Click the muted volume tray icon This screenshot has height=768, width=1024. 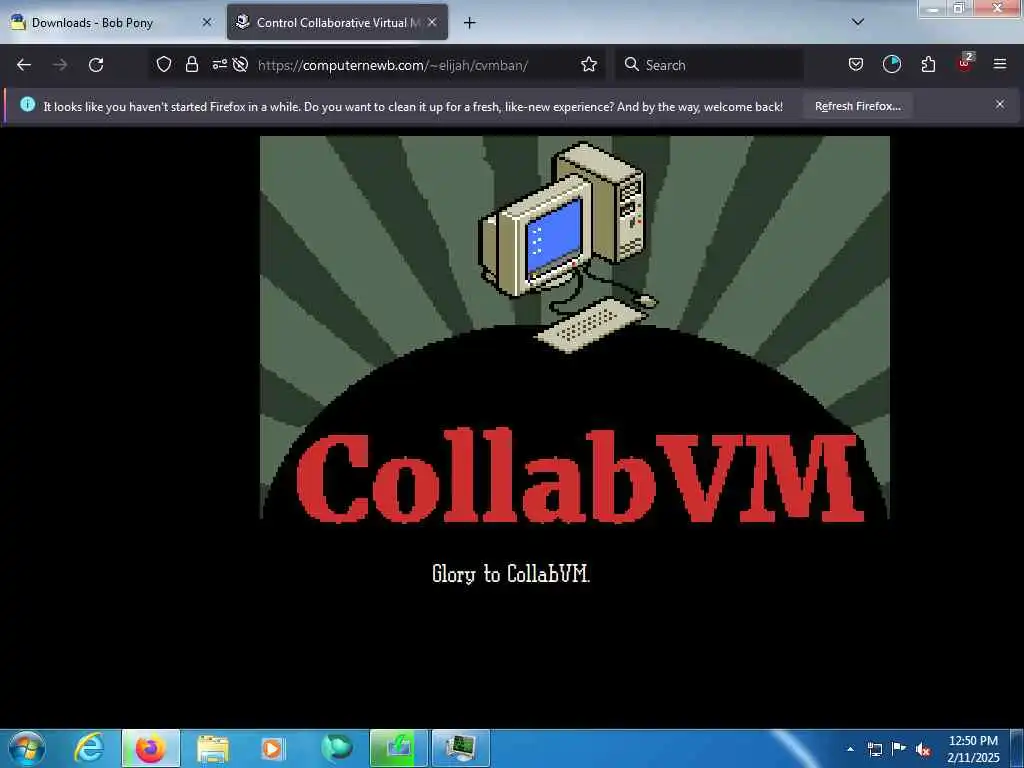[x=923, y=750]
